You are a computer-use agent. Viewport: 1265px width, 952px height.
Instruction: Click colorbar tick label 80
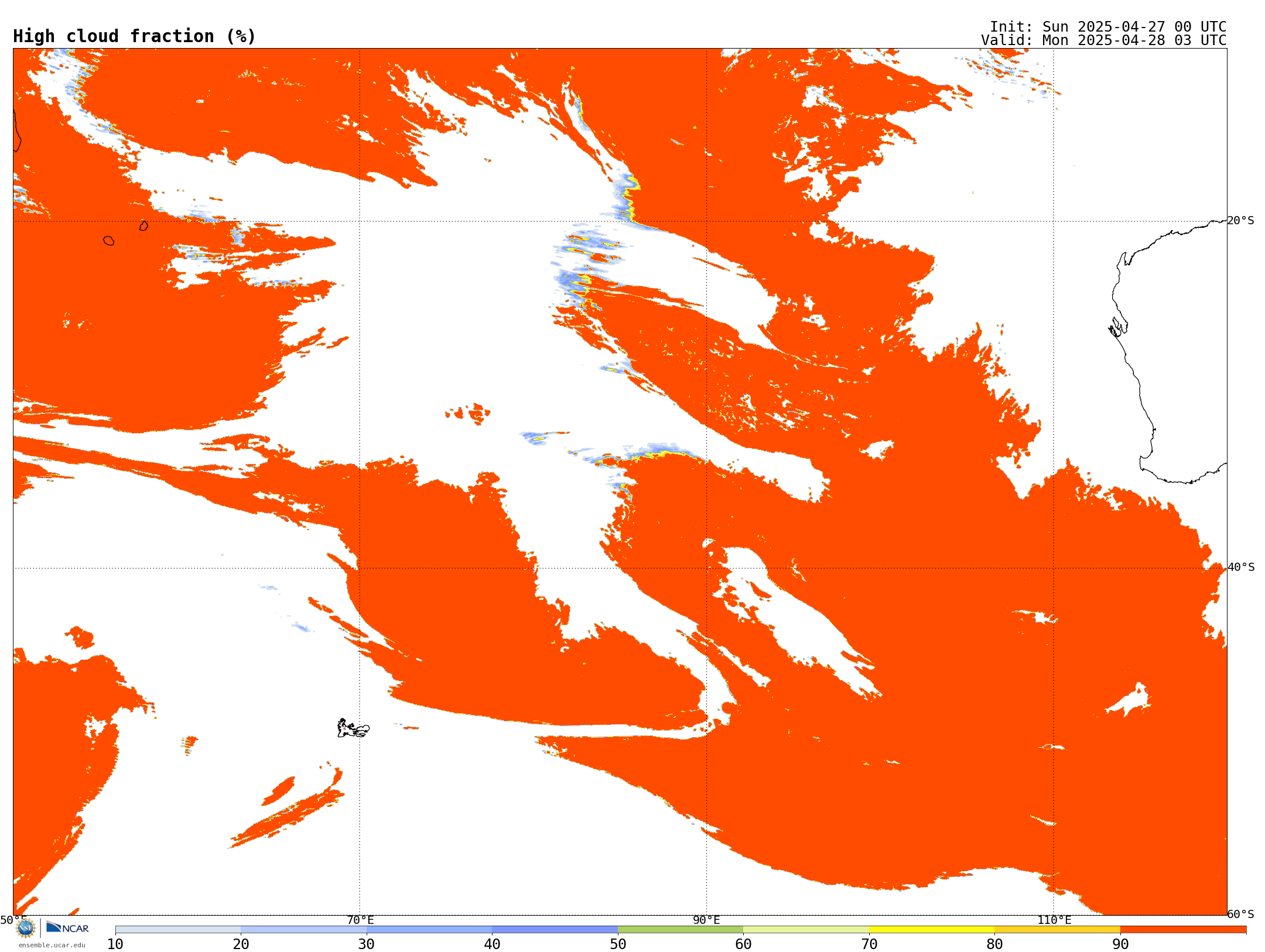click(x=994, y=944)
